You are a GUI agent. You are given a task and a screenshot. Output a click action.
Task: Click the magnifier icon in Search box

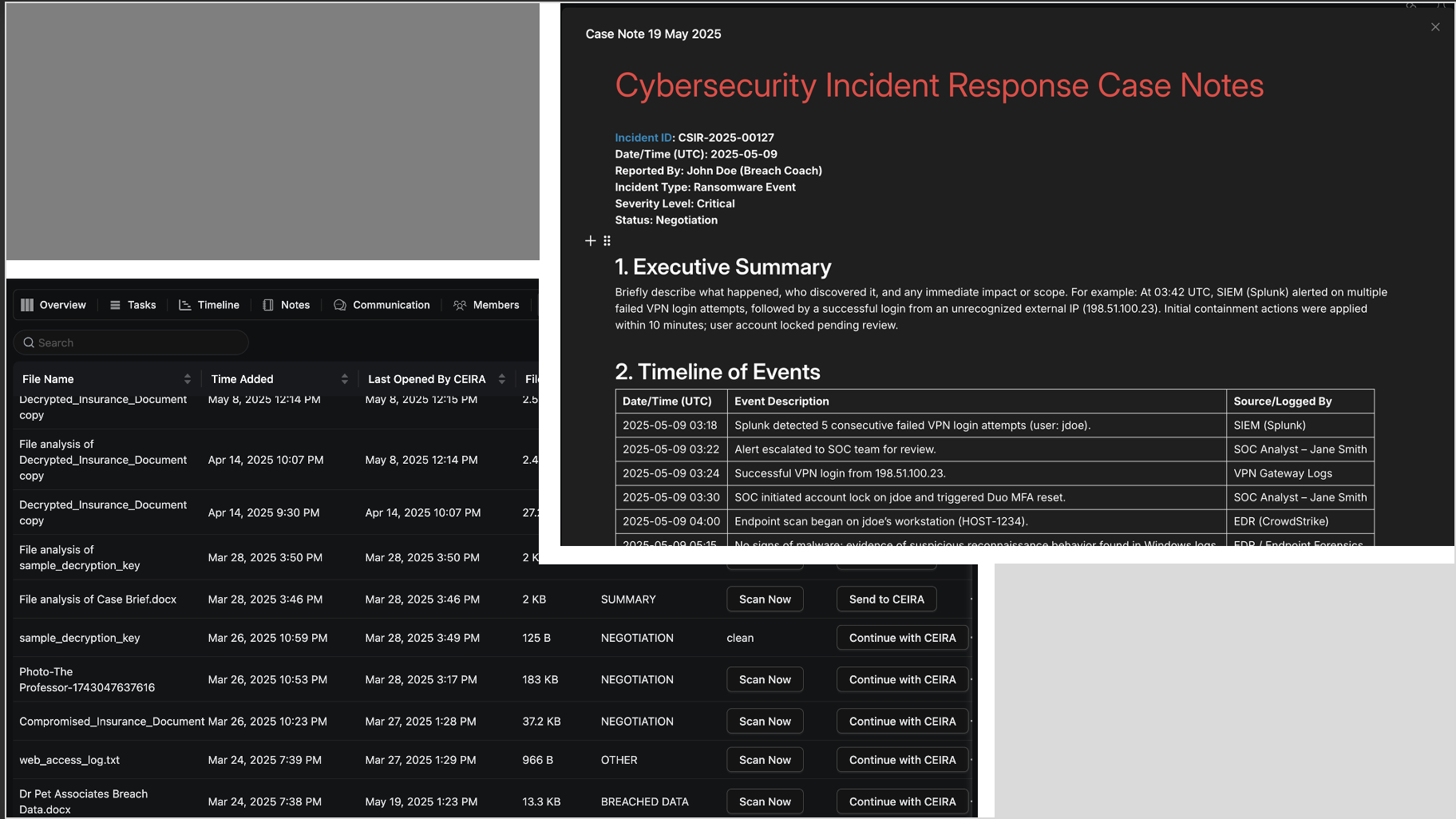pyautogui.click(x=29, y=342)
